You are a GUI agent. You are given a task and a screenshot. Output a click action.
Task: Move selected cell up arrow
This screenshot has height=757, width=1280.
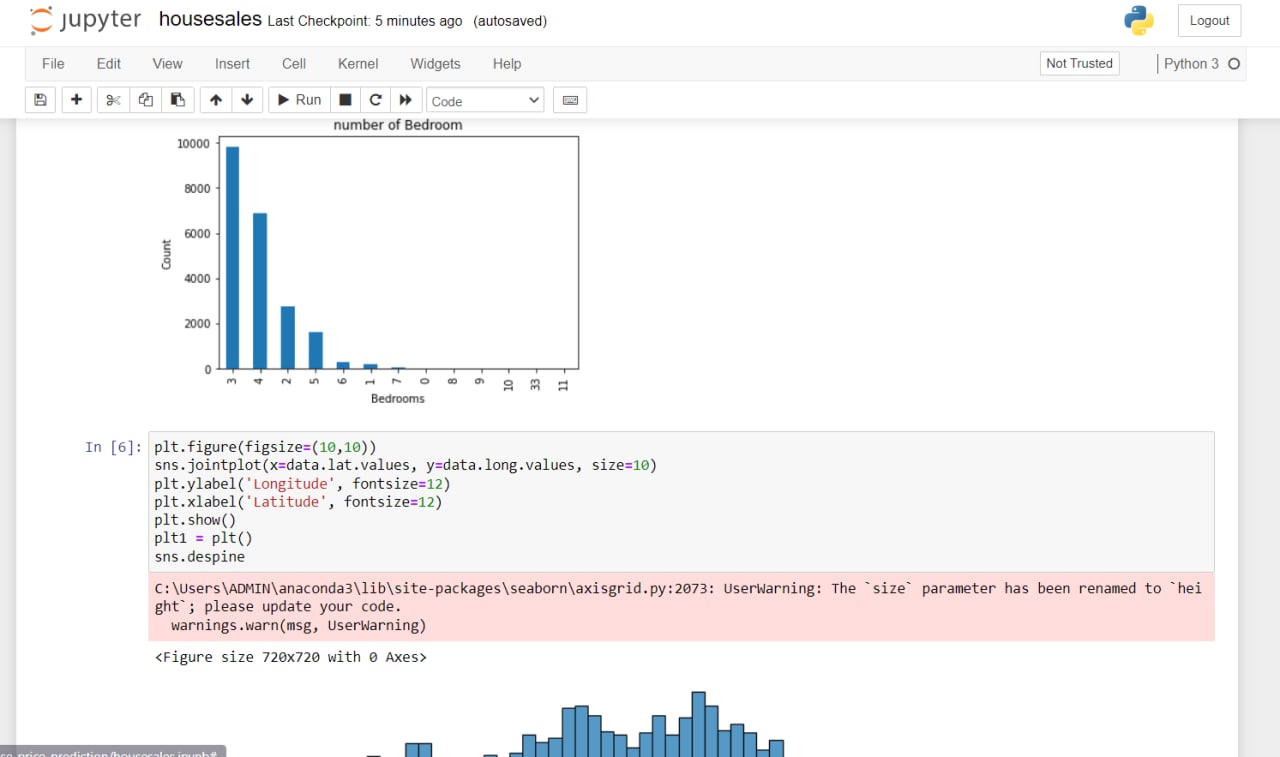click(x=216, y=100)
